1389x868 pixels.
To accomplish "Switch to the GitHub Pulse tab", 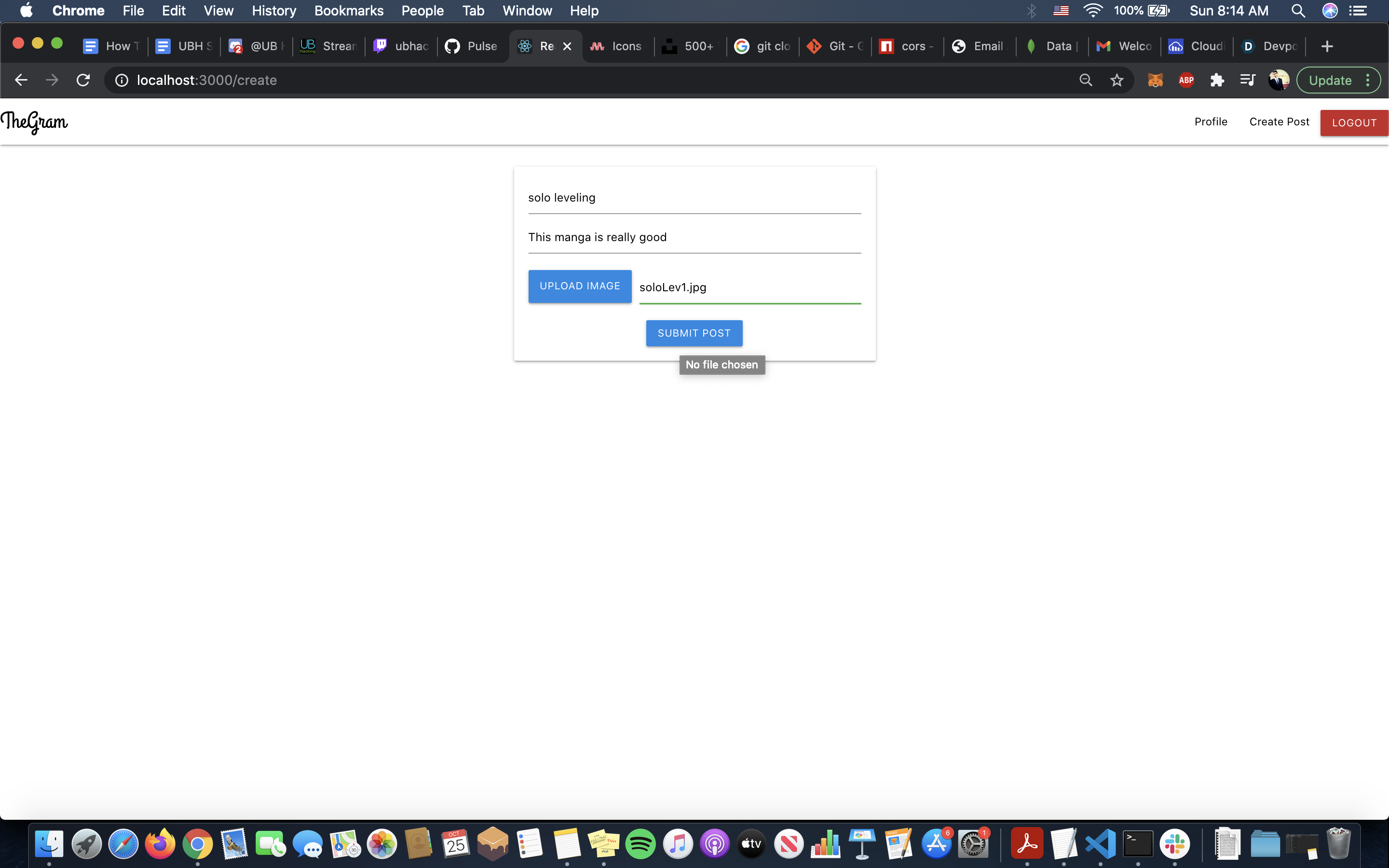I will coord(472,46).
